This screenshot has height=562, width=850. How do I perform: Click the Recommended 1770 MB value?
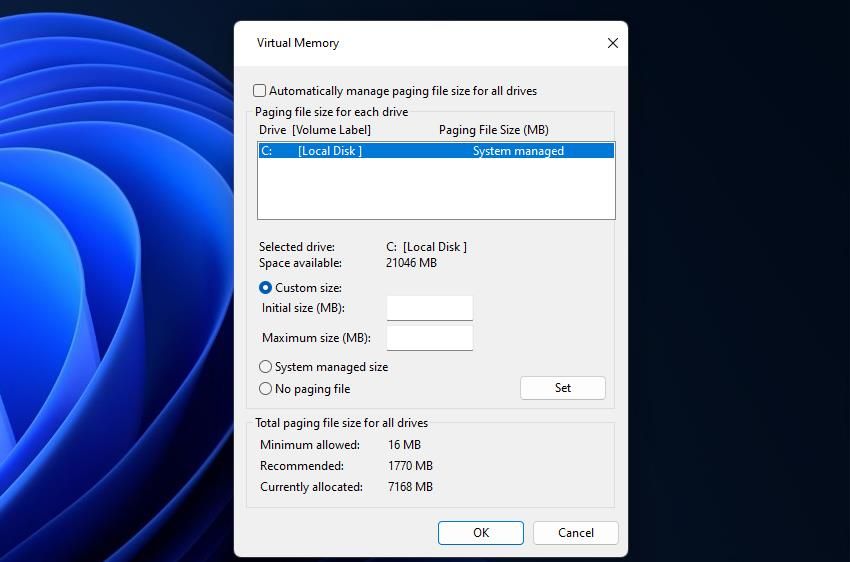tap(410, 466)
